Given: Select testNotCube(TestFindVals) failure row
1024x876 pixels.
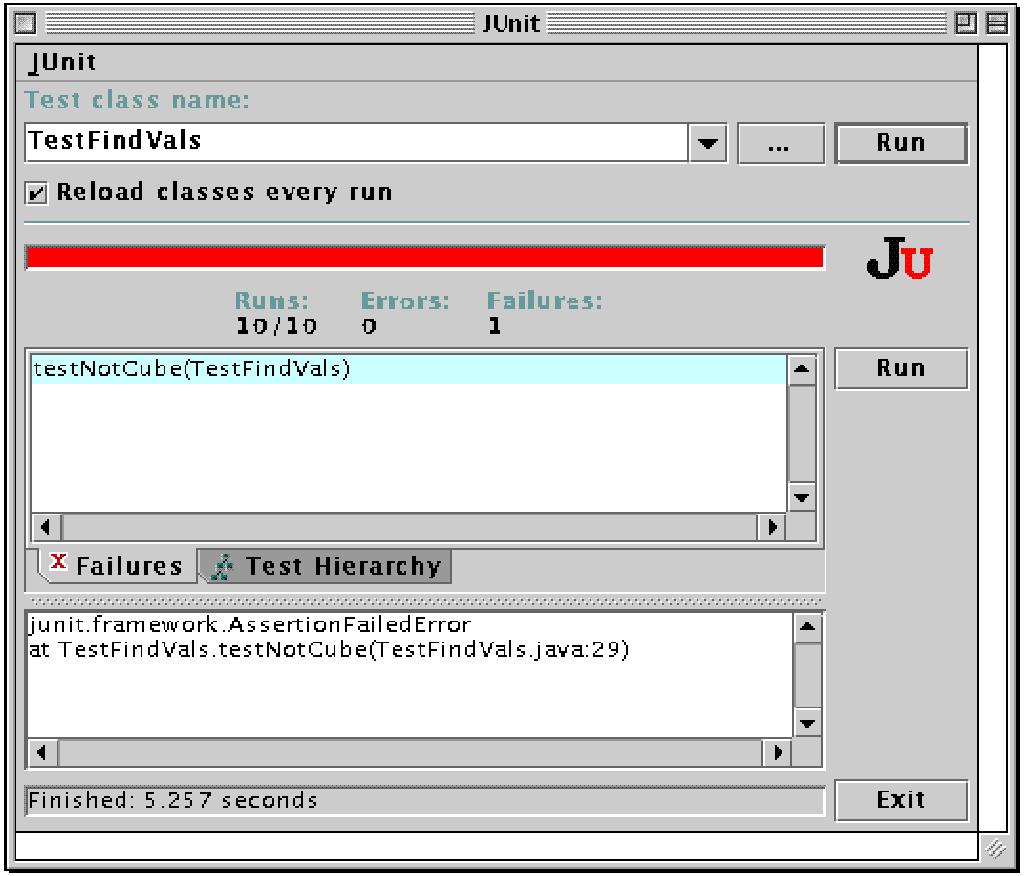Looking at the screenshot, I should click(409, 369).
